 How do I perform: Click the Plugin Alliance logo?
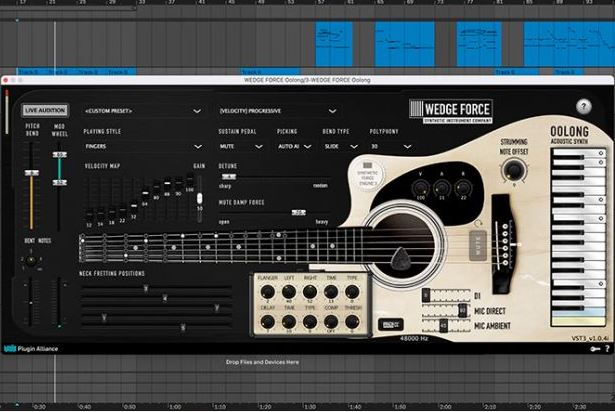point(31,348)
